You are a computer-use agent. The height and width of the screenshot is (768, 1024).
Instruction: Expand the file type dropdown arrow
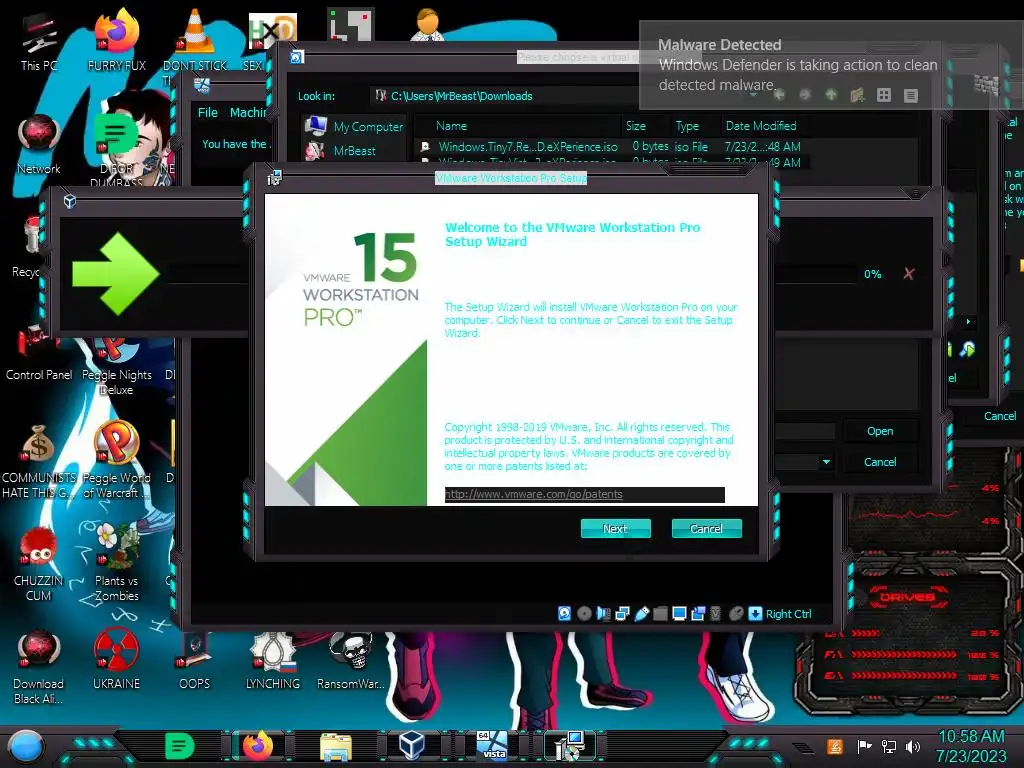pyautogui.click(x=826, y=462)
